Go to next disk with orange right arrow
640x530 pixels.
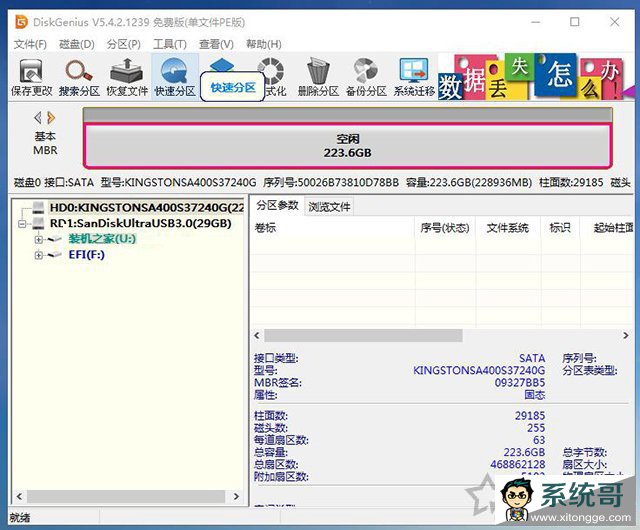pyautogui.click(x=51, y=118)
